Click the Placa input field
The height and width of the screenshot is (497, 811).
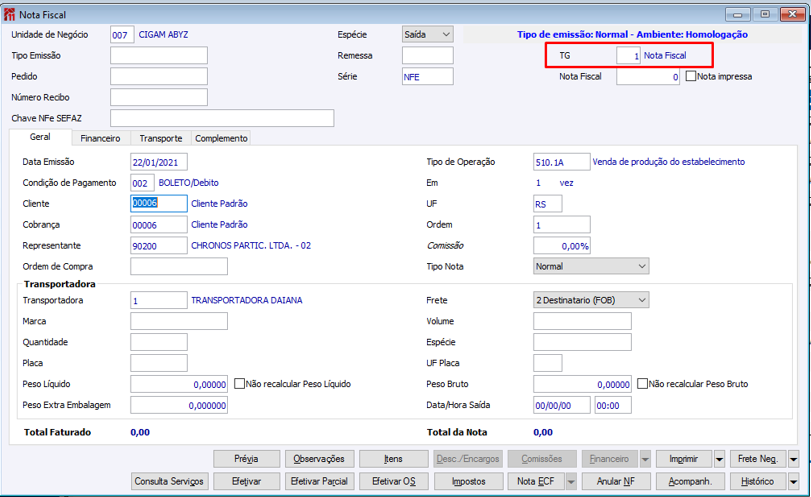pos(159,363)
